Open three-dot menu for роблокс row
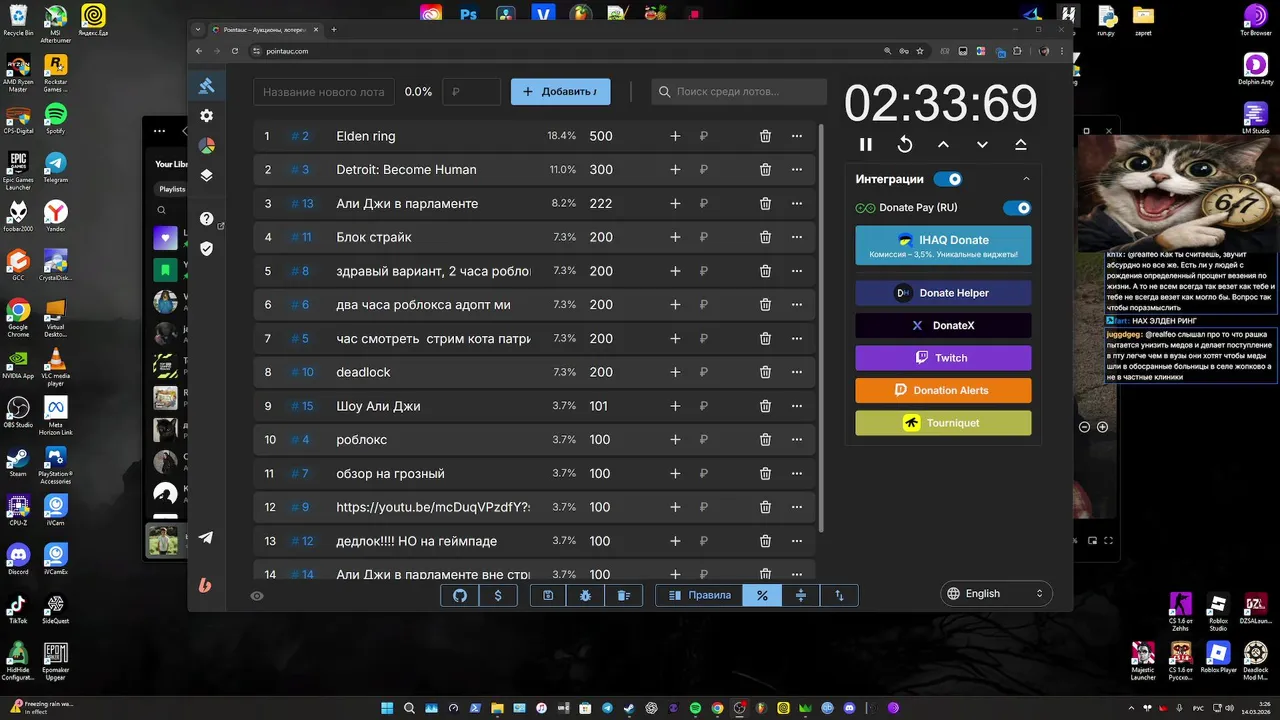This screenshot has width=1280, height=720. [797, 440]
